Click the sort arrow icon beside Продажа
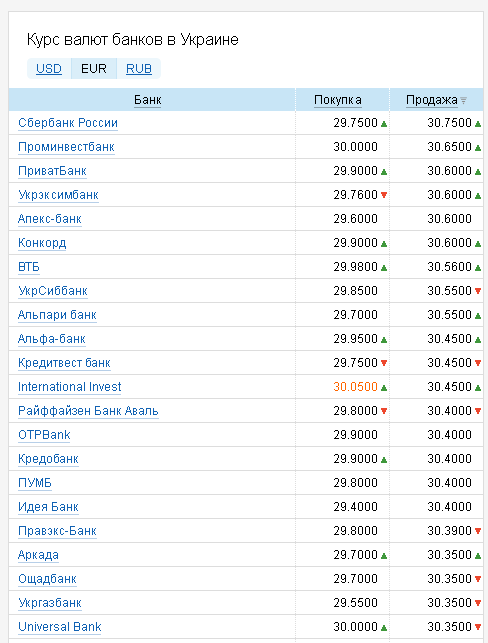The width and height of the screenshot is (488, 643). pyautogui.click(x=463, y=100)
